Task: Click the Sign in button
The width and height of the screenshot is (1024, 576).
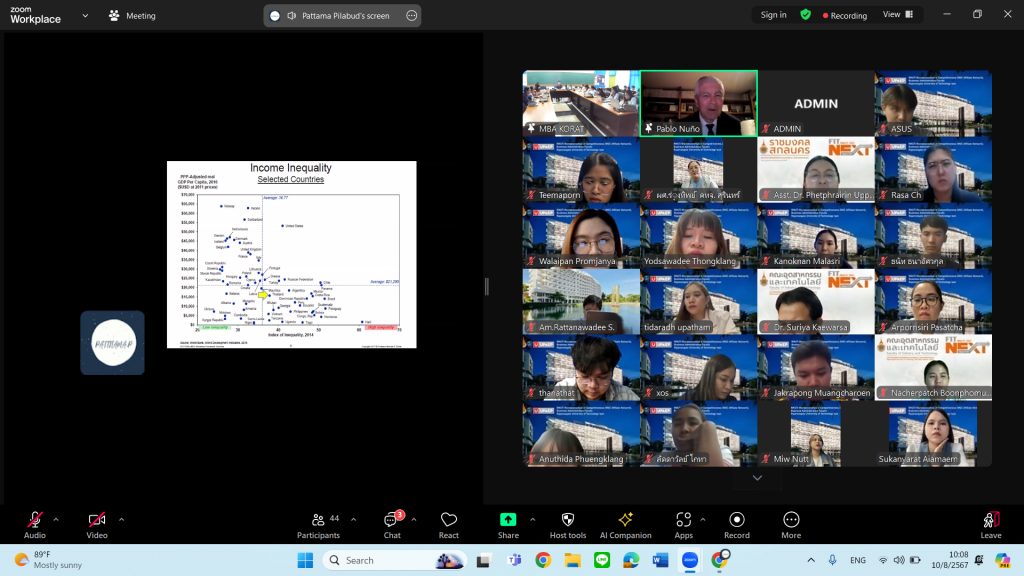Action: (x=773, y=15)
